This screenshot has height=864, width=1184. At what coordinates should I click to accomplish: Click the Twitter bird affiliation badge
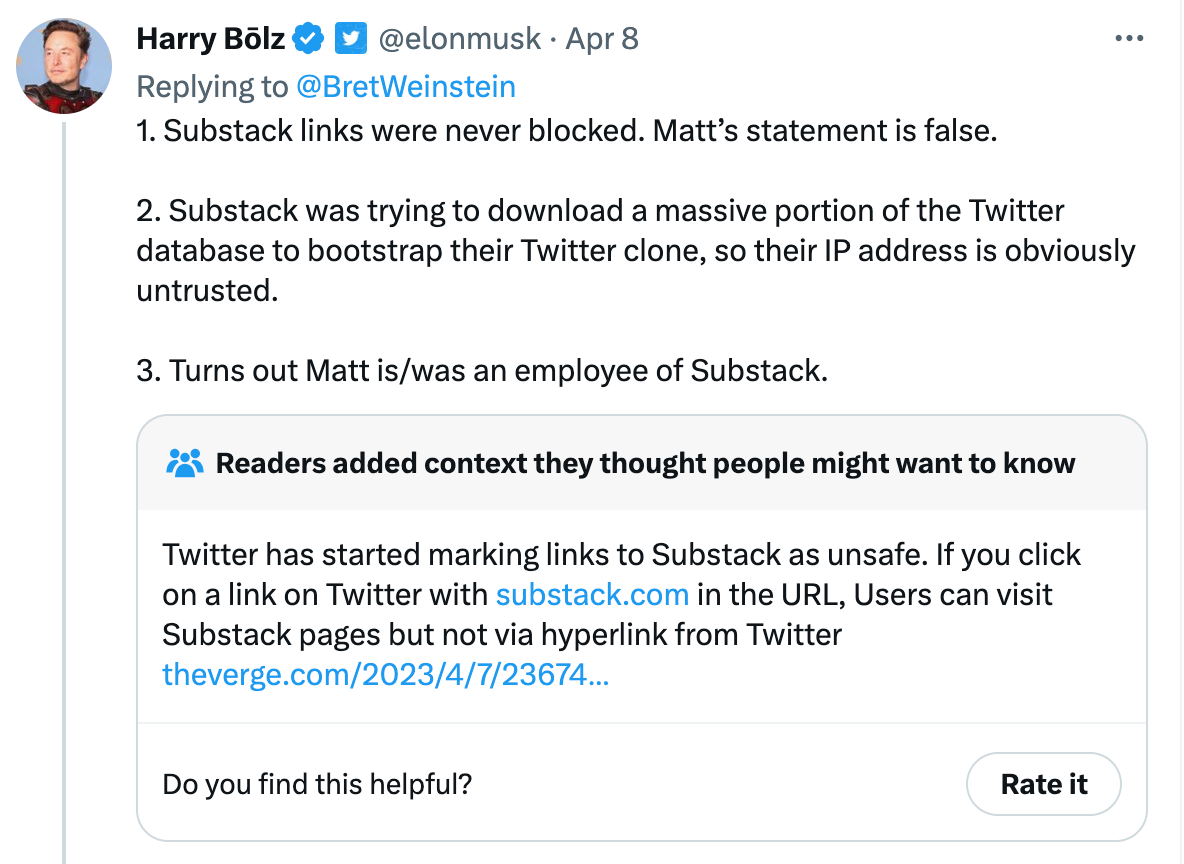point(349,39)
